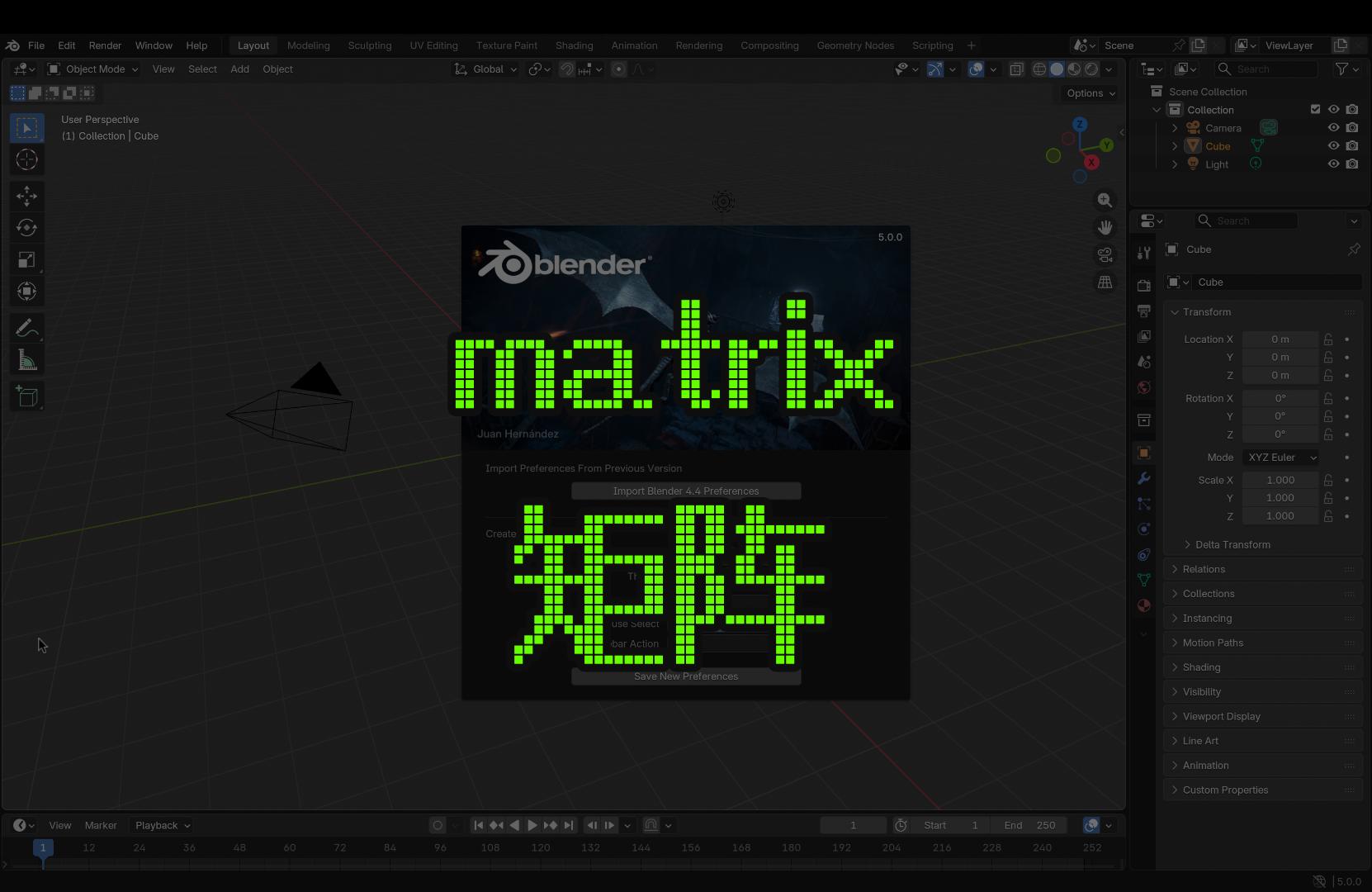
Task: Click the viewport pan hand icon
Action: pos(1105,227)
